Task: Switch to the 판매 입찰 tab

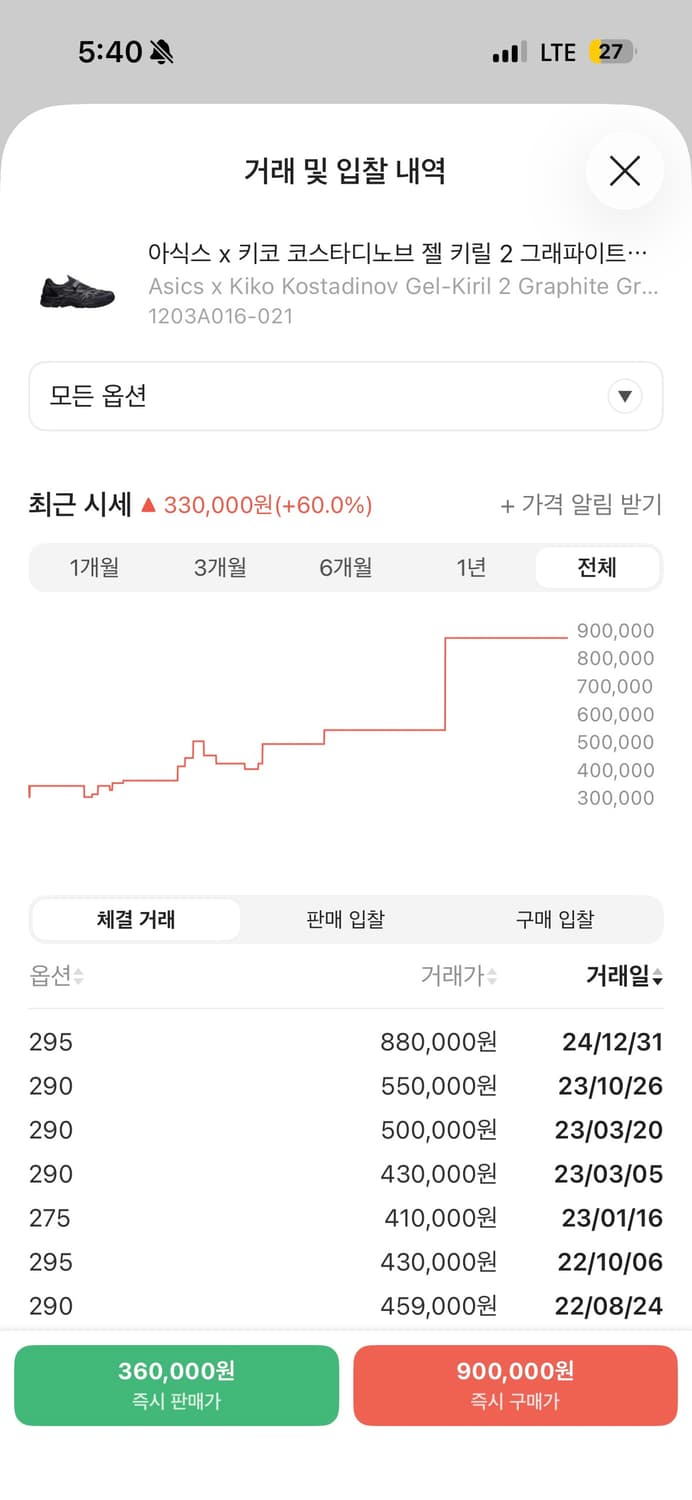Action: click(x=344, y=919)
